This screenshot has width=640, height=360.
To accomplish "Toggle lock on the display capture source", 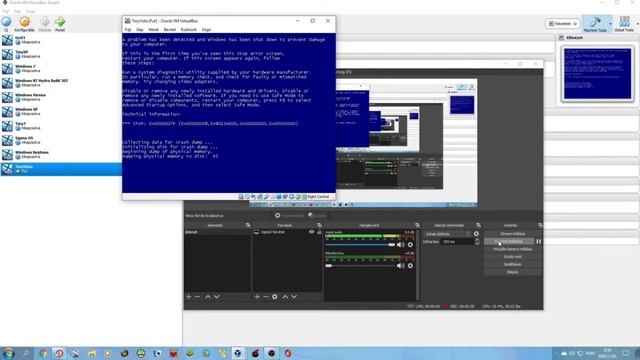I will click(319, 232).
